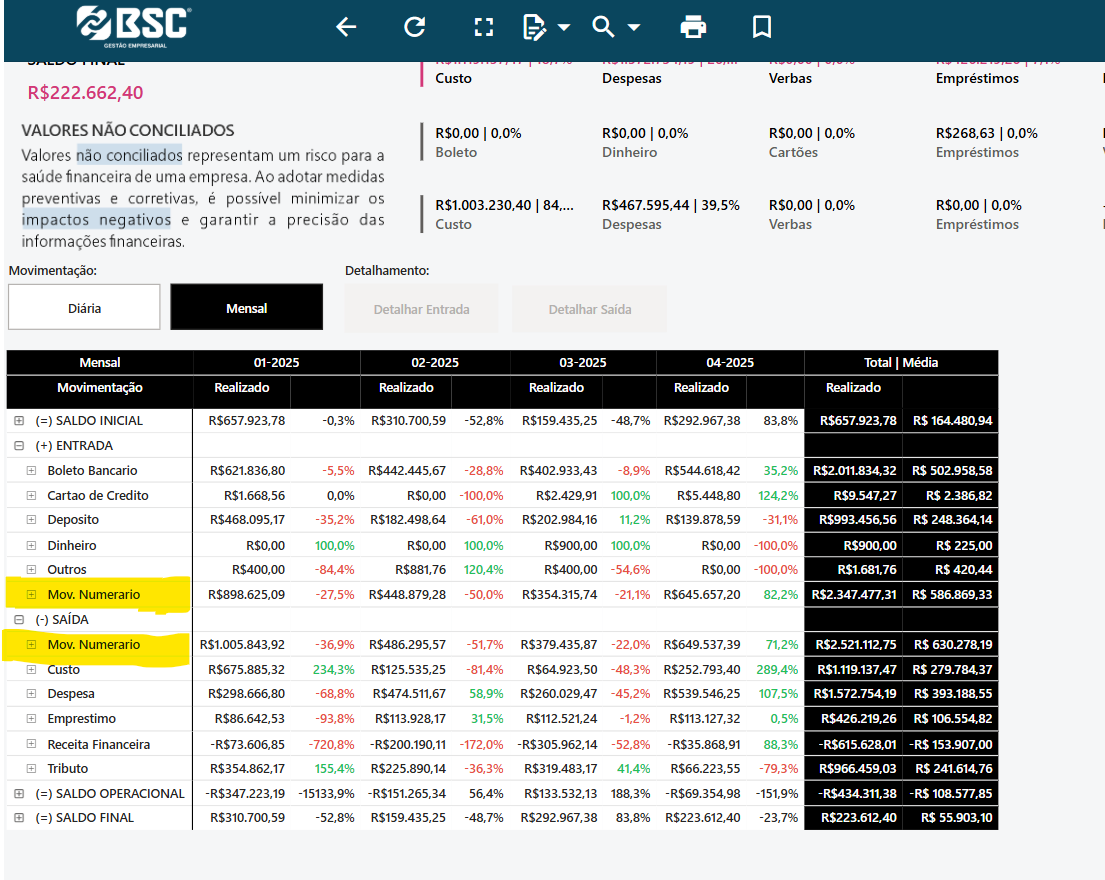Click Tributo average value R$ 241.614,76
1105x880 pixels.
coord(953,769)
